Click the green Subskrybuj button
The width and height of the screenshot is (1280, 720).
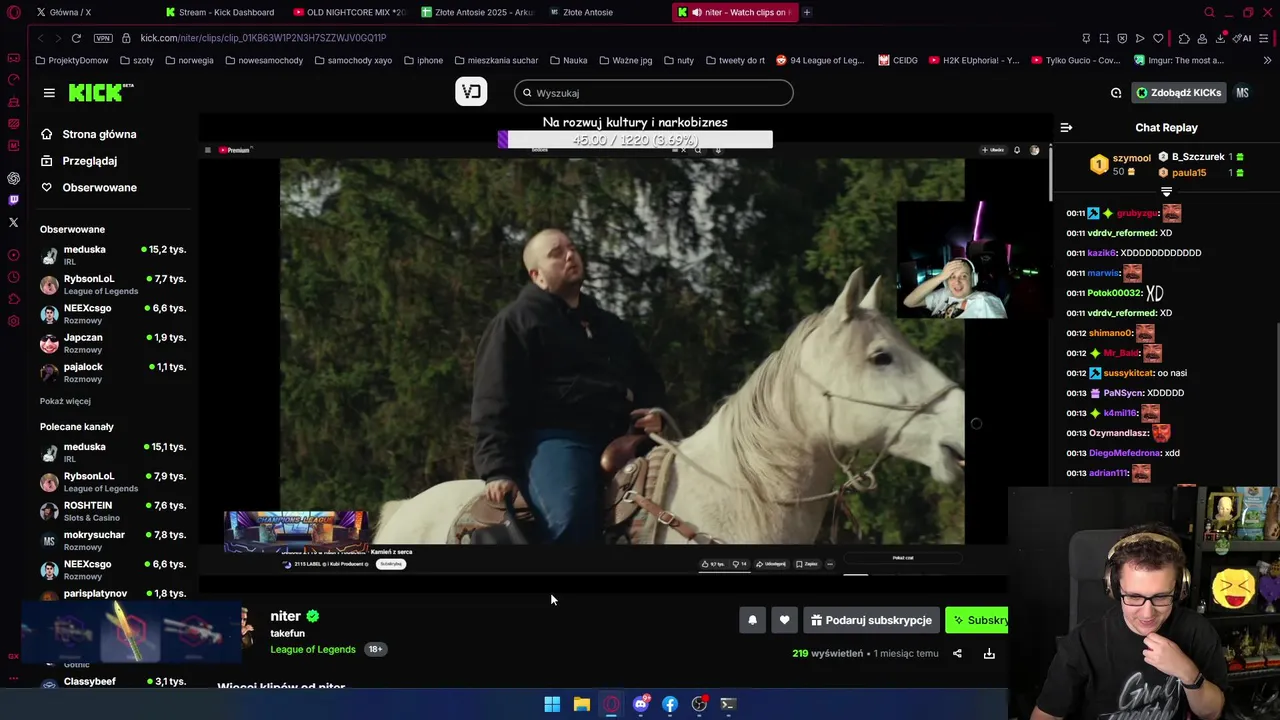(977, 620)
